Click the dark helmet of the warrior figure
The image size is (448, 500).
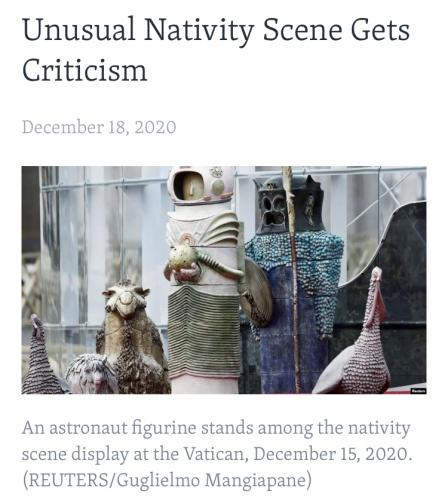point(288,204)
